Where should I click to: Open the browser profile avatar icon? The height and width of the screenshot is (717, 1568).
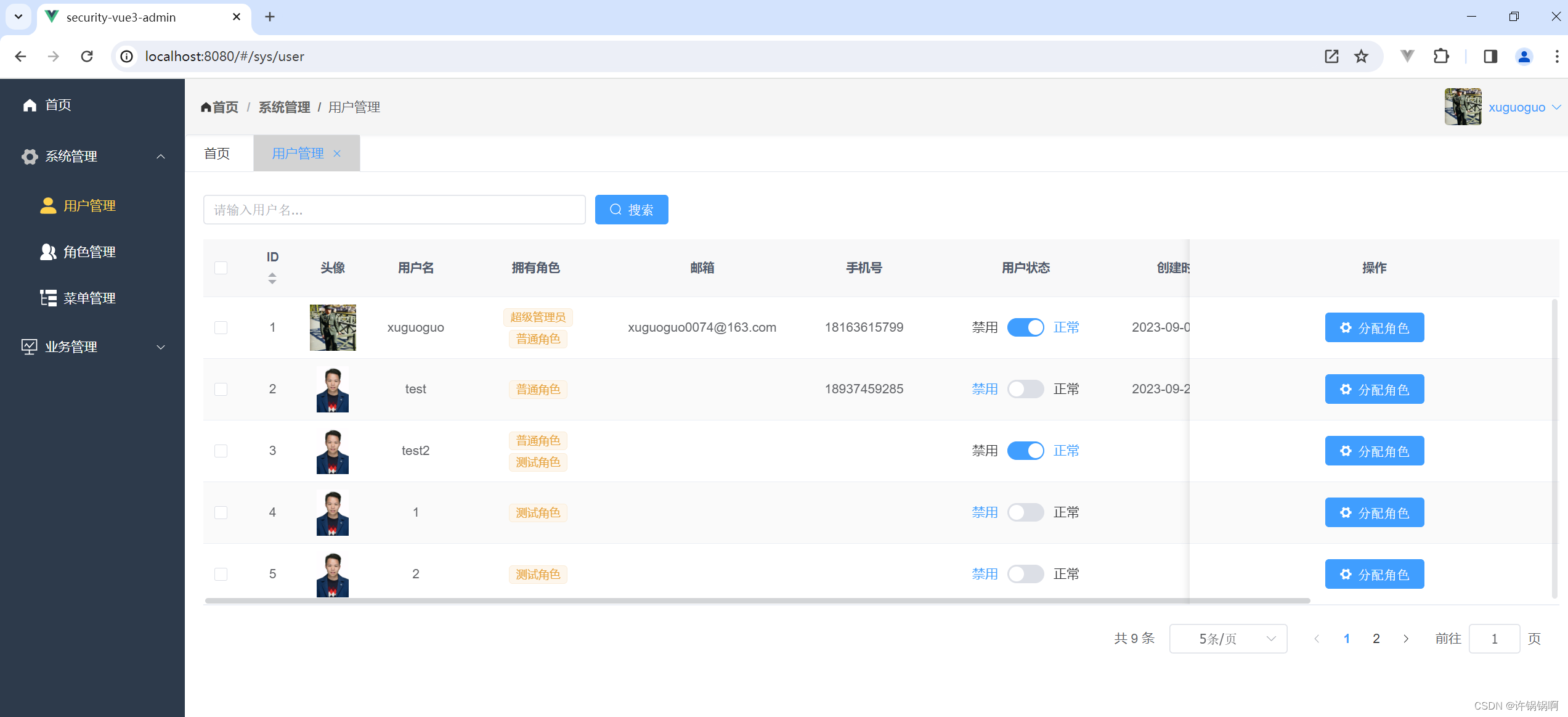[x=1524, y=57]
